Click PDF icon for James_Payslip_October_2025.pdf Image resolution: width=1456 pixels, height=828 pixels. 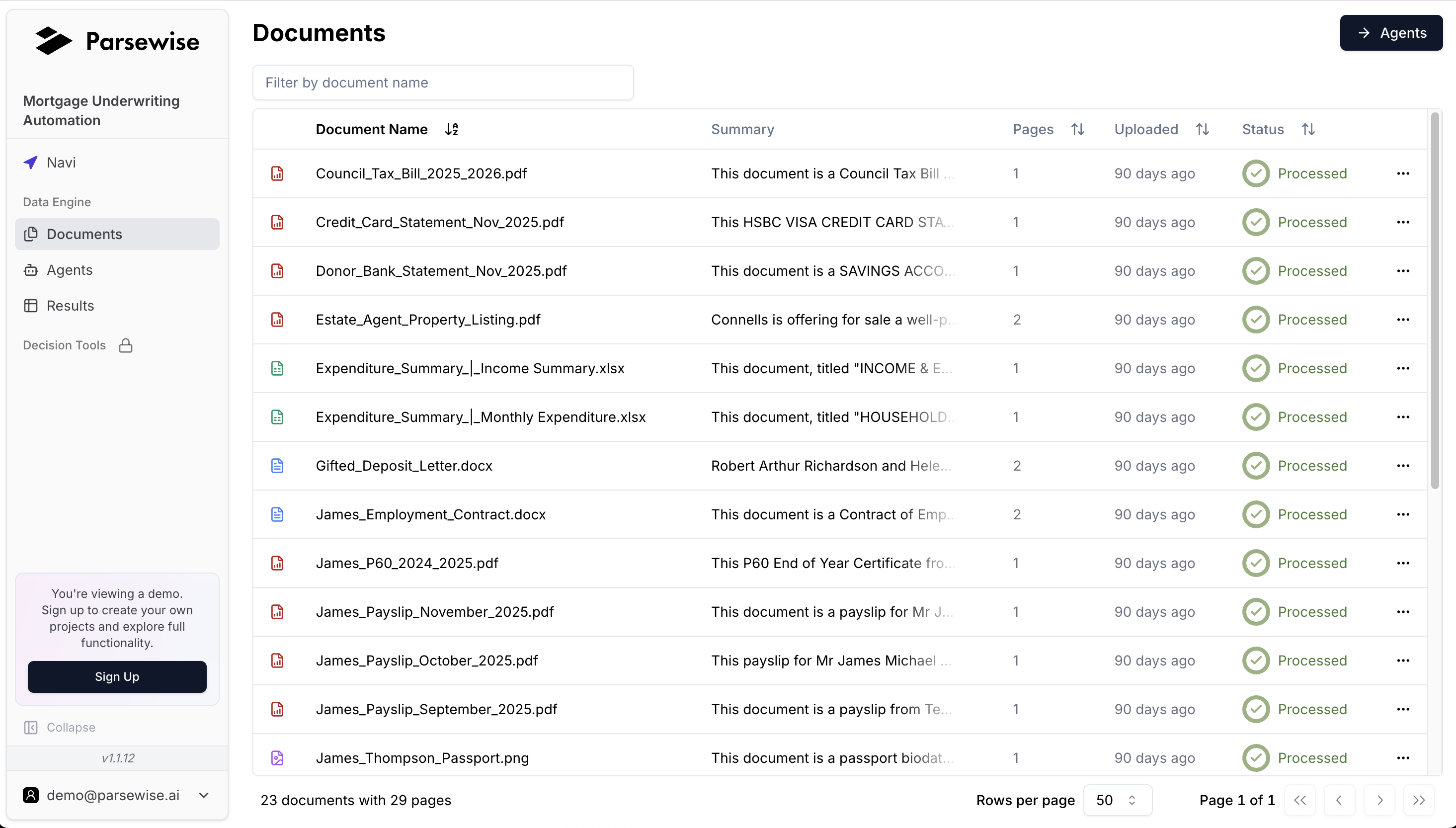tap(277, 661)
